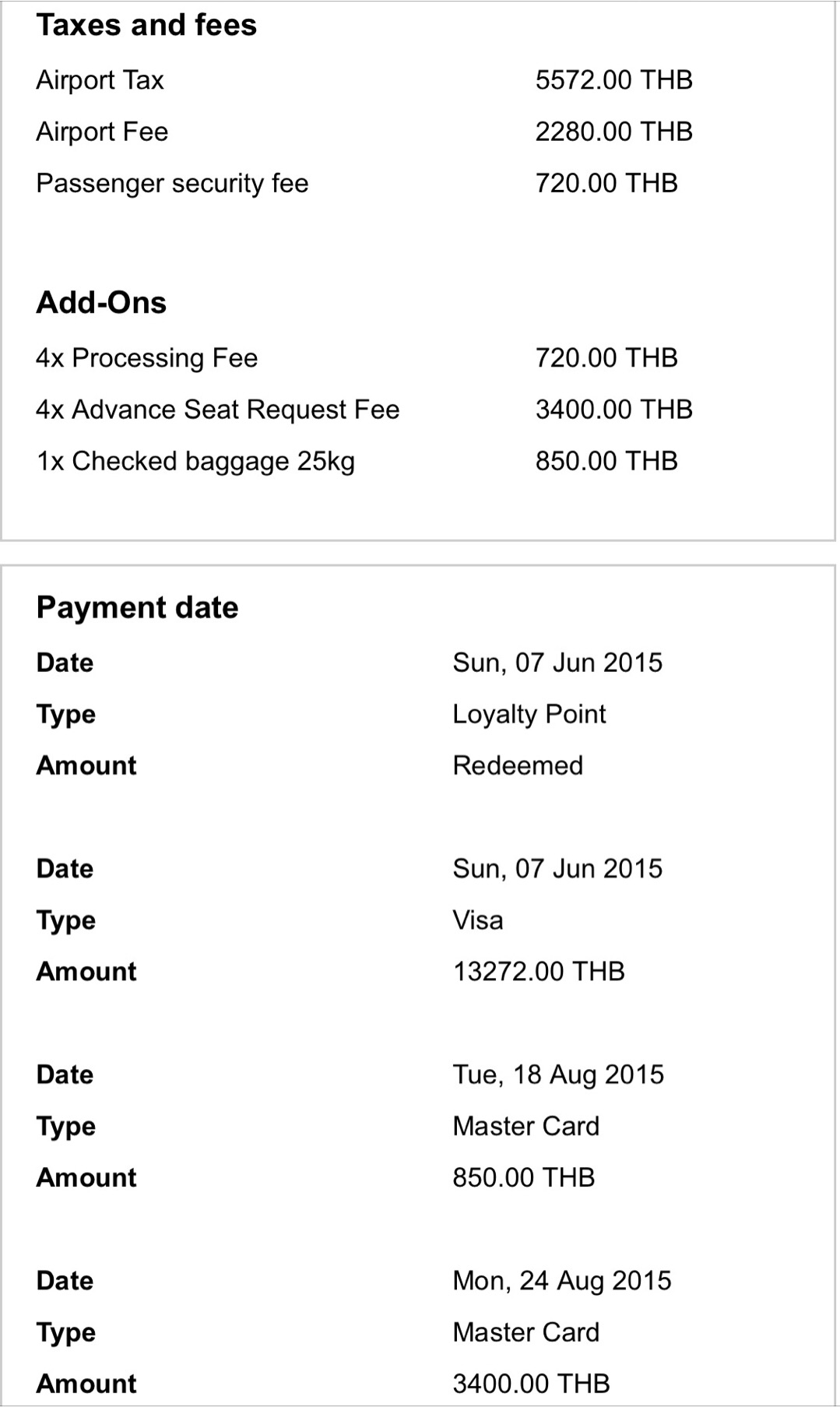Click the Mon, 24 Aug 2015 date
840x1407 pixels.
point(562,1281)
